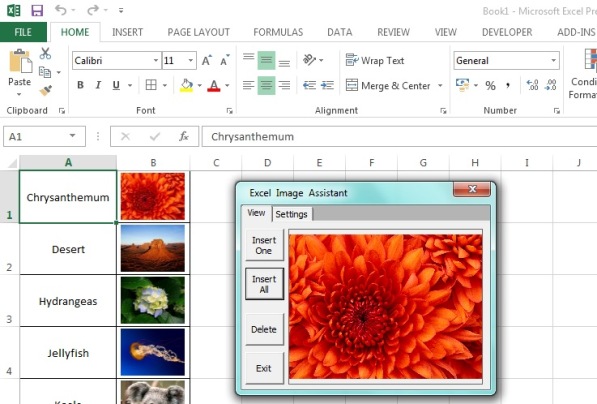Activate the Format Painter brush
This screenshot has height=404, width=597.
click(45, 91)
